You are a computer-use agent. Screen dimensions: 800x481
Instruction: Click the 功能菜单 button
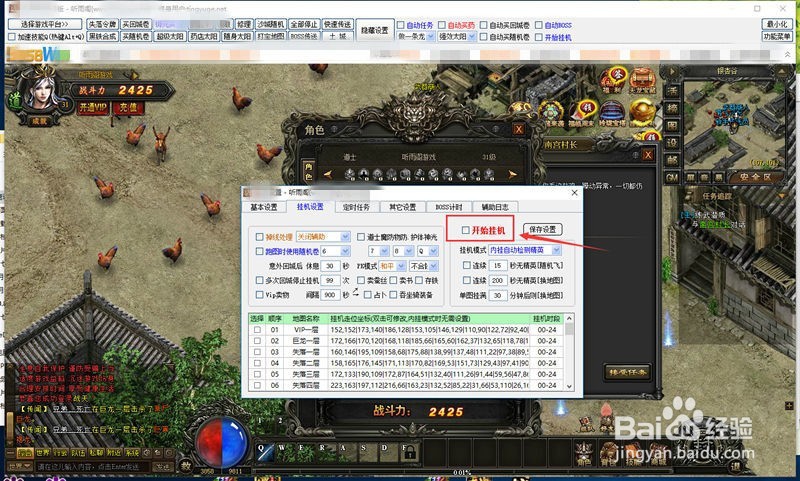click(777, 36)
